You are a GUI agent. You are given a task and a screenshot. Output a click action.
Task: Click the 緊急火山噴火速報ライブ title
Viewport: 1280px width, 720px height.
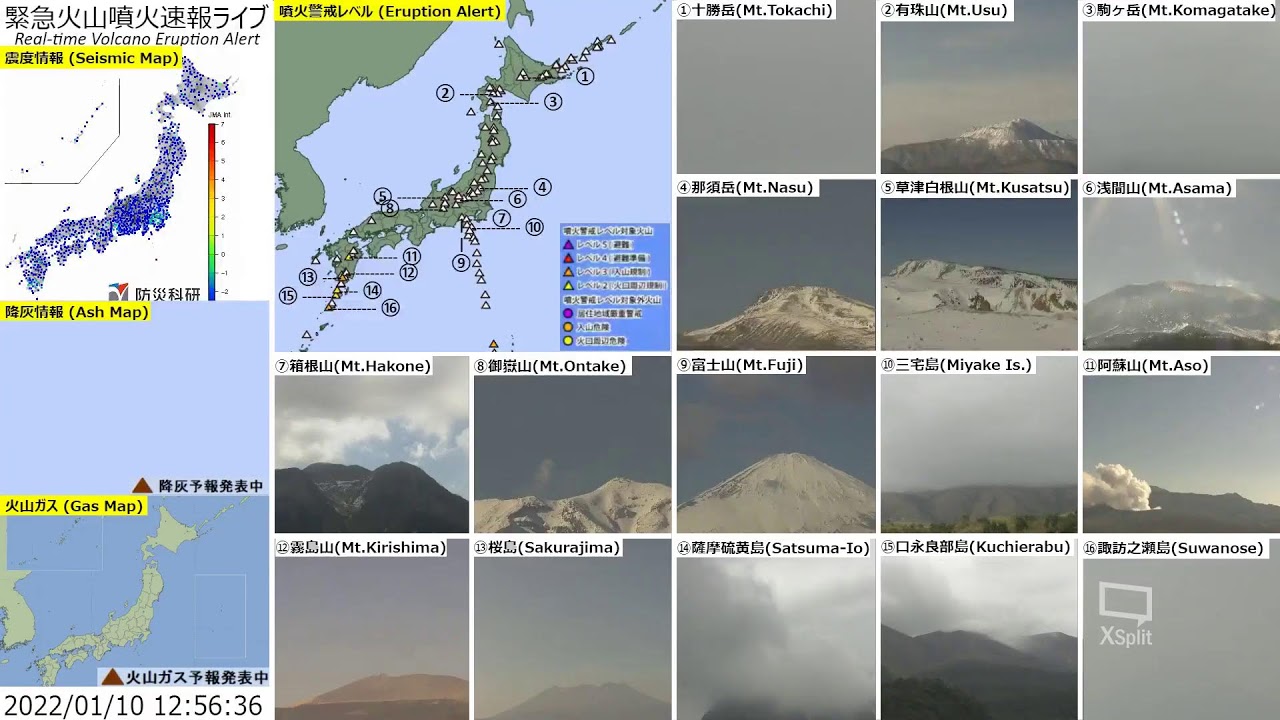click(136, 16)
